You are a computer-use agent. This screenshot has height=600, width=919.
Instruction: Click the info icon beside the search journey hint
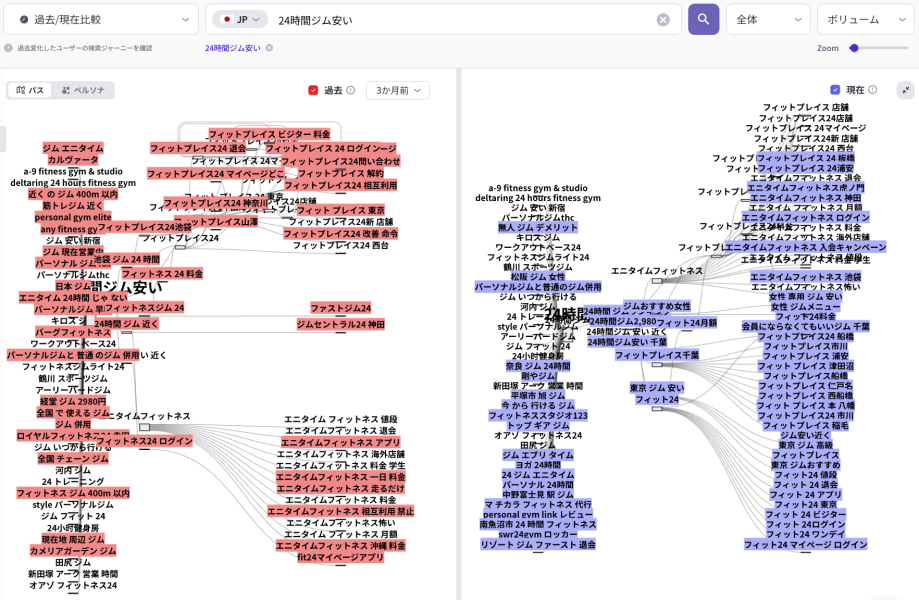9,48
